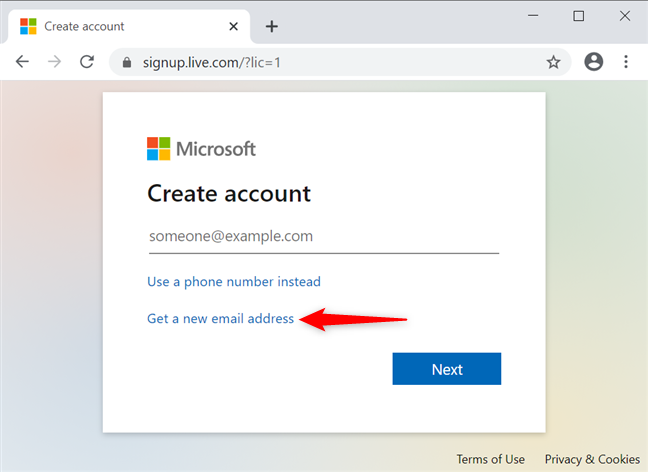648x472 pixels.
Task: Close the Chrome window
Action: (x=625, y=16)
